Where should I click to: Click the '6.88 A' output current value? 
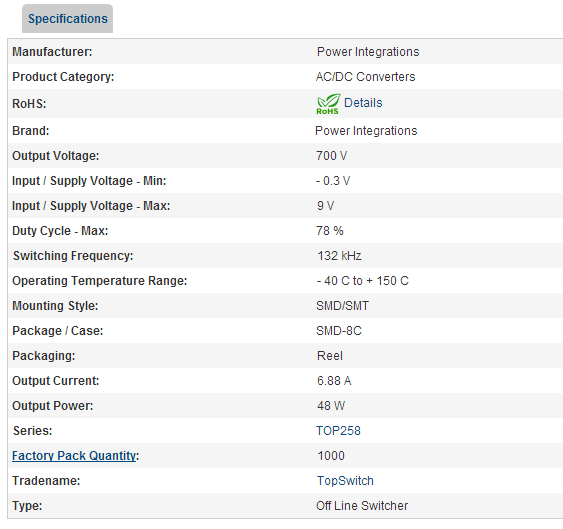point(334,381)
